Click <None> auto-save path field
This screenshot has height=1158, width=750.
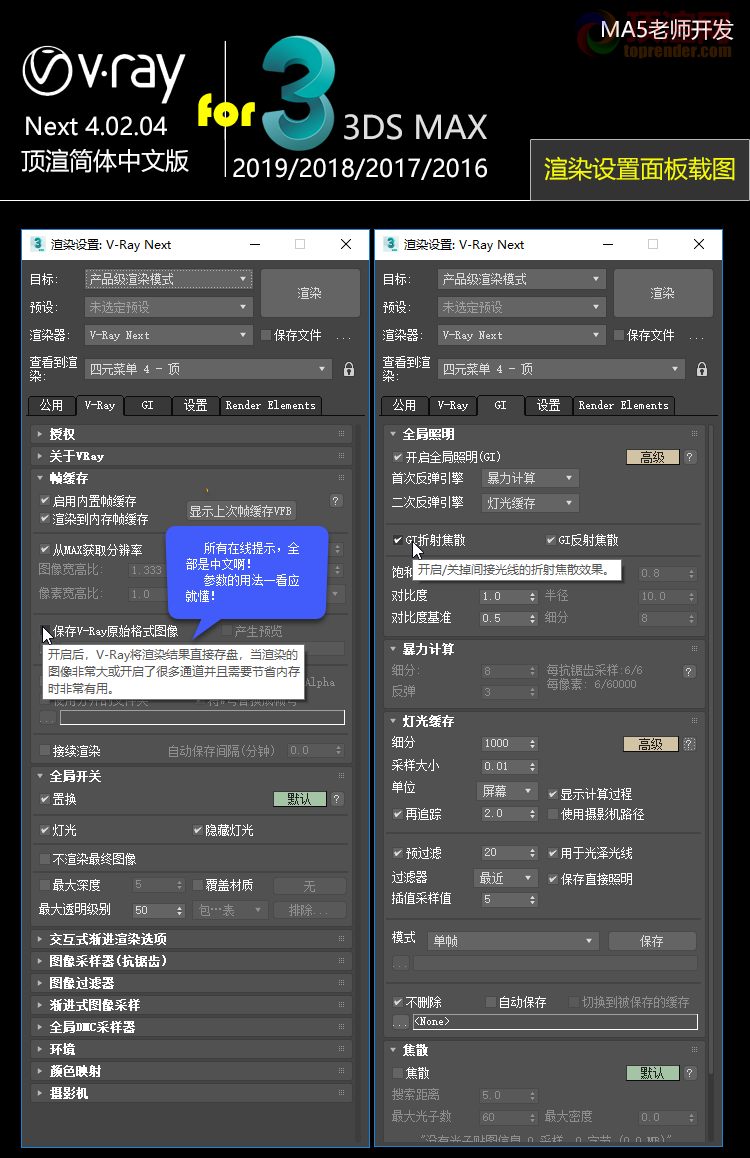555,1022
